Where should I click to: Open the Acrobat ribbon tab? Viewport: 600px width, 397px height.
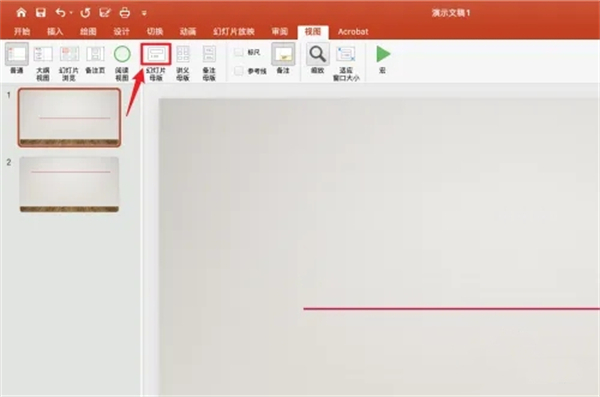[353, 31]
